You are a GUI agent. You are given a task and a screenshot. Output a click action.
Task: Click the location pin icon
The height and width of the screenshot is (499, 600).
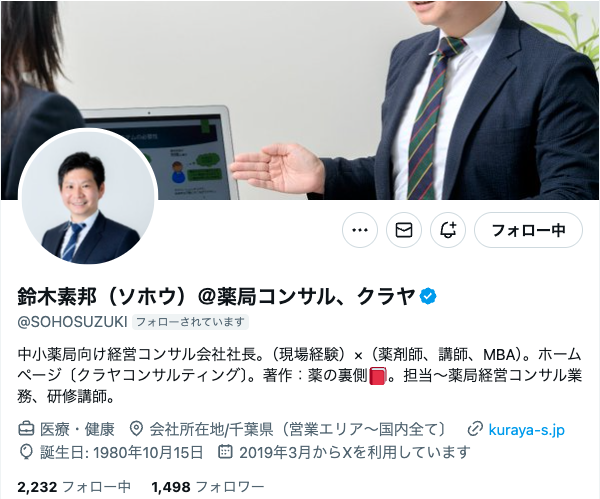[136, 429]
